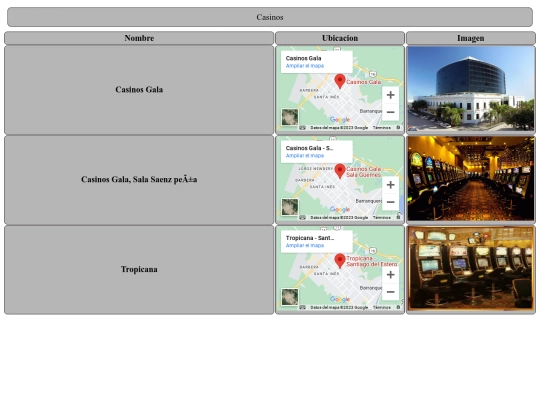The height and width of the screenshot is (405, 540).
Task: Select the Casinos Gala name cell
Action: click(x=139, y=90)
